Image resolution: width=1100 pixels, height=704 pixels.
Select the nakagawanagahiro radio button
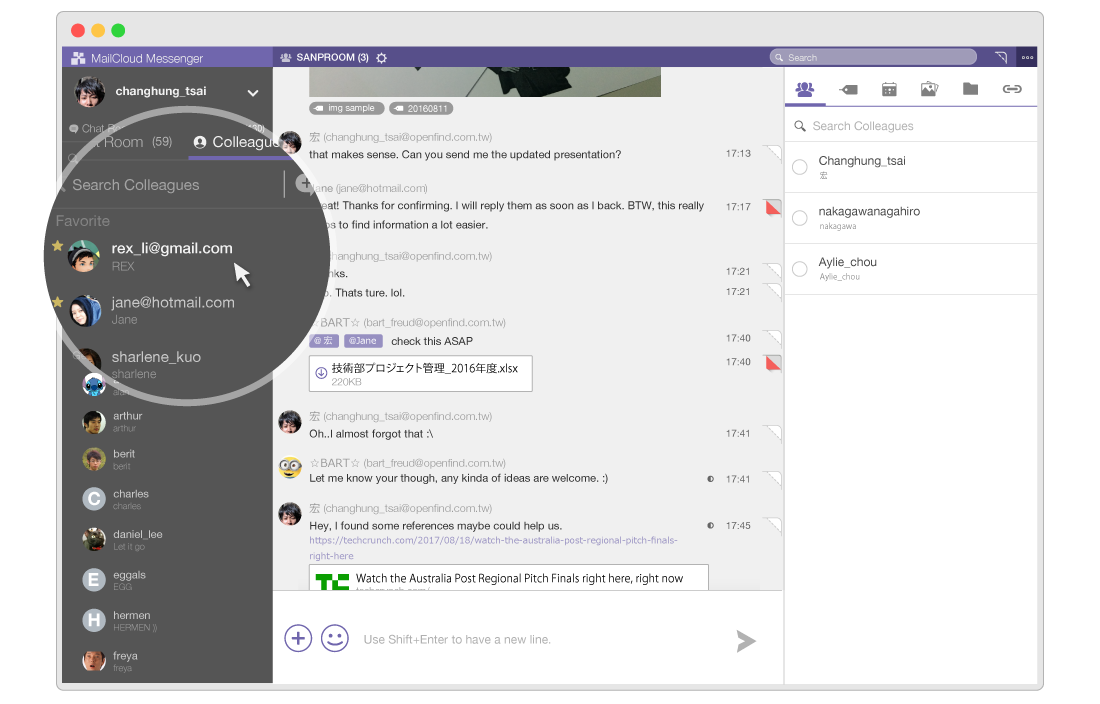800,218
